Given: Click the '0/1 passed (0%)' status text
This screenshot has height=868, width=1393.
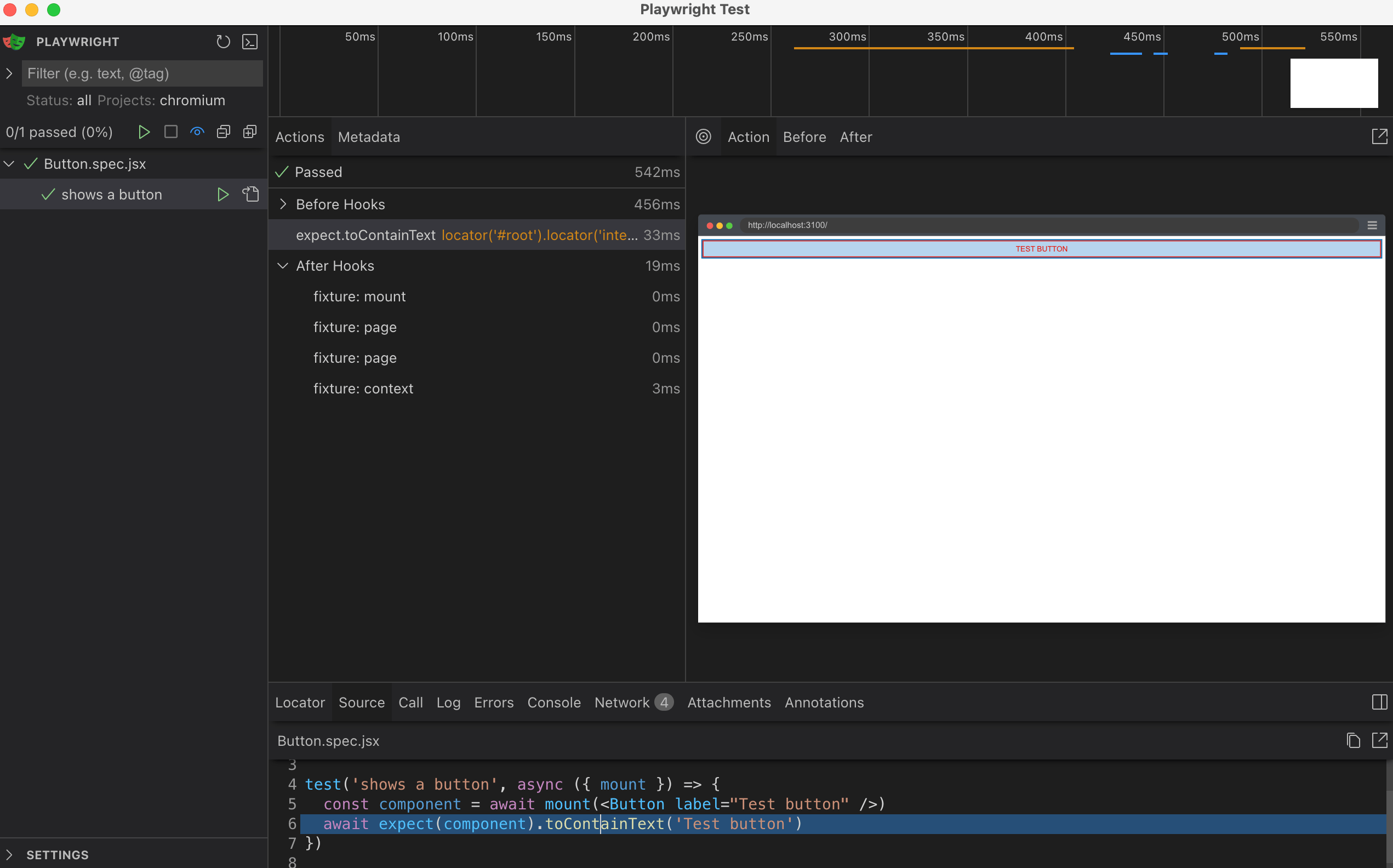Looking at the screenshot, I should coord(59,132).
